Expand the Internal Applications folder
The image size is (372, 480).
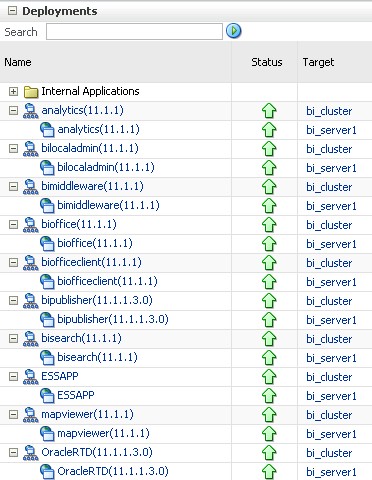13,91
